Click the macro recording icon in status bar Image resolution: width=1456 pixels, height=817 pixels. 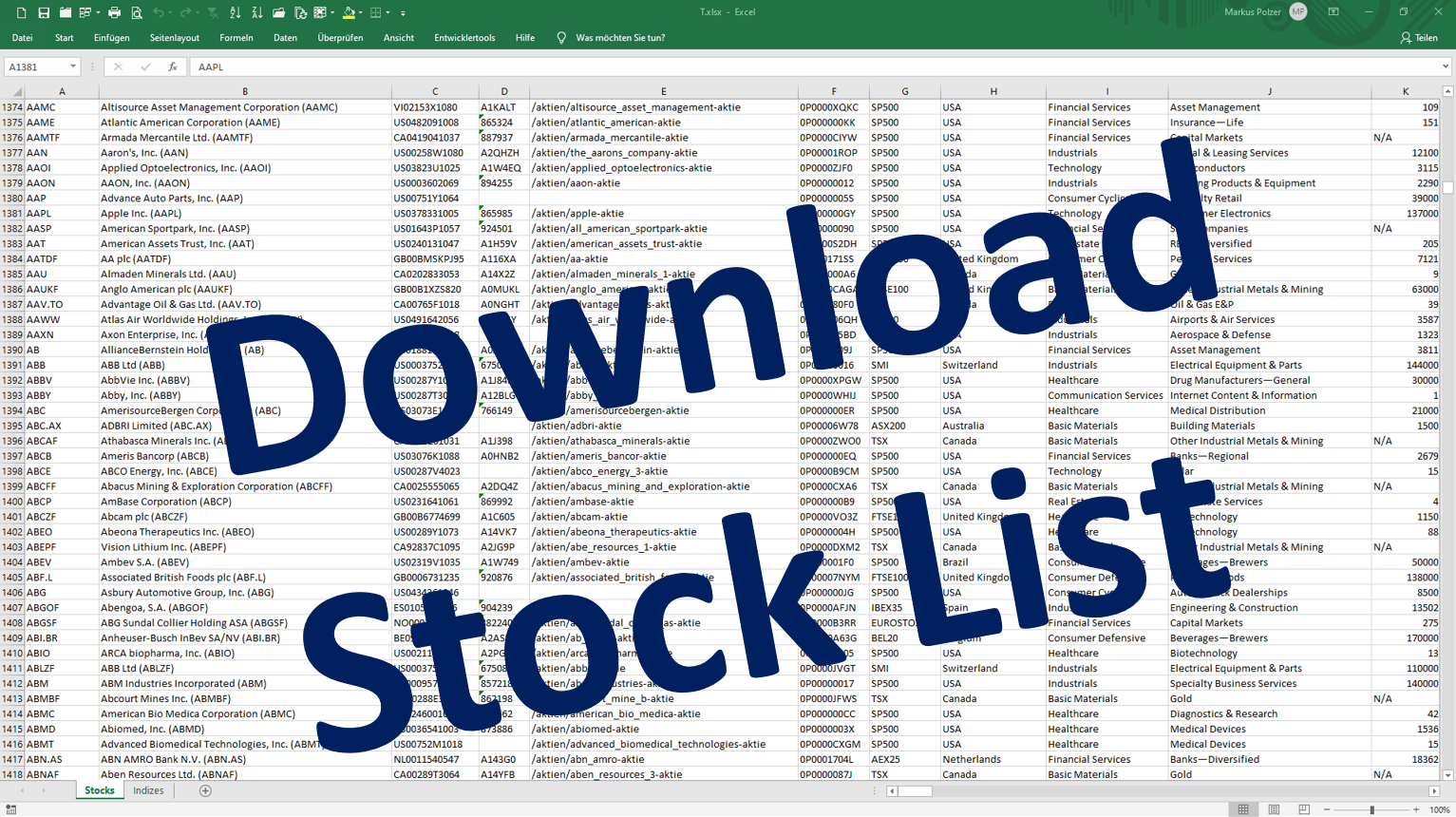(x=10, y=809)
